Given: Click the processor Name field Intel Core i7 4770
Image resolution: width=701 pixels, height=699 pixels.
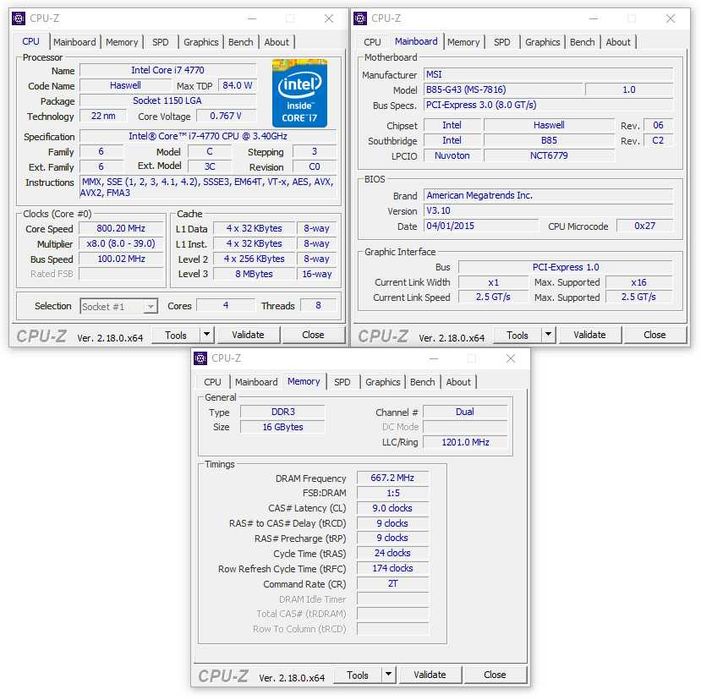Looking at the screenshot, I should (168, 70).
